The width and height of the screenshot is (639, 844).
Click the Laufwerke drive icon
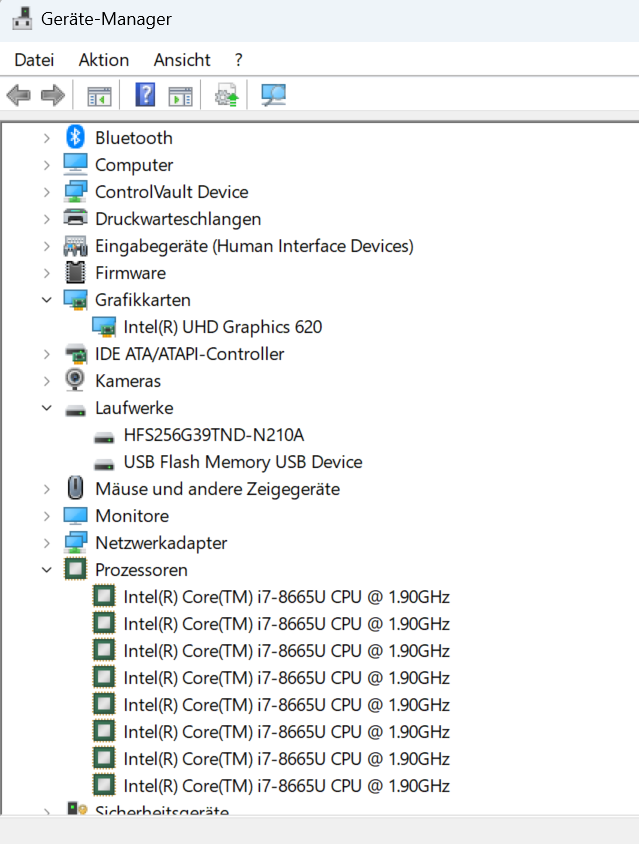pos(75,411)
